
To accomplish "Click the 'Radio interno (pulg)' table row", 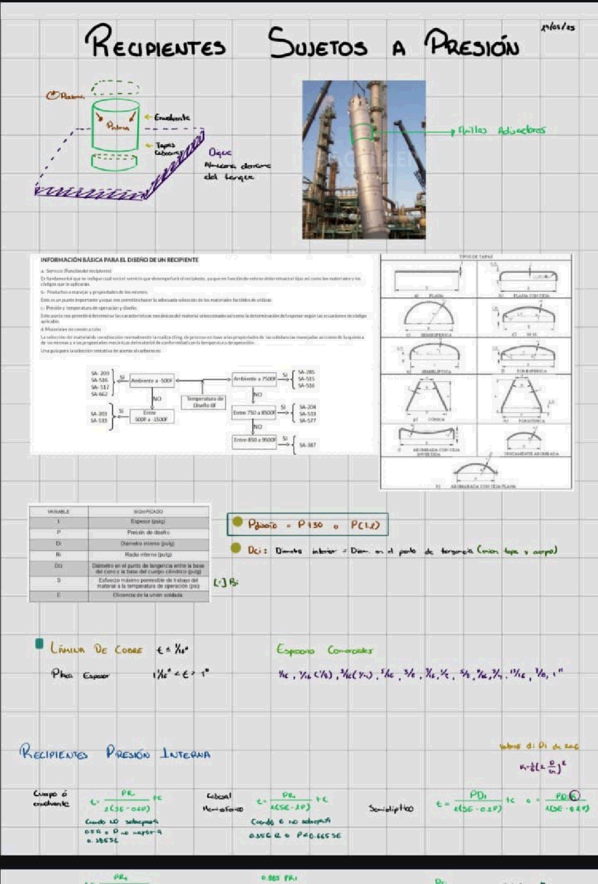I will pos(119,555).
